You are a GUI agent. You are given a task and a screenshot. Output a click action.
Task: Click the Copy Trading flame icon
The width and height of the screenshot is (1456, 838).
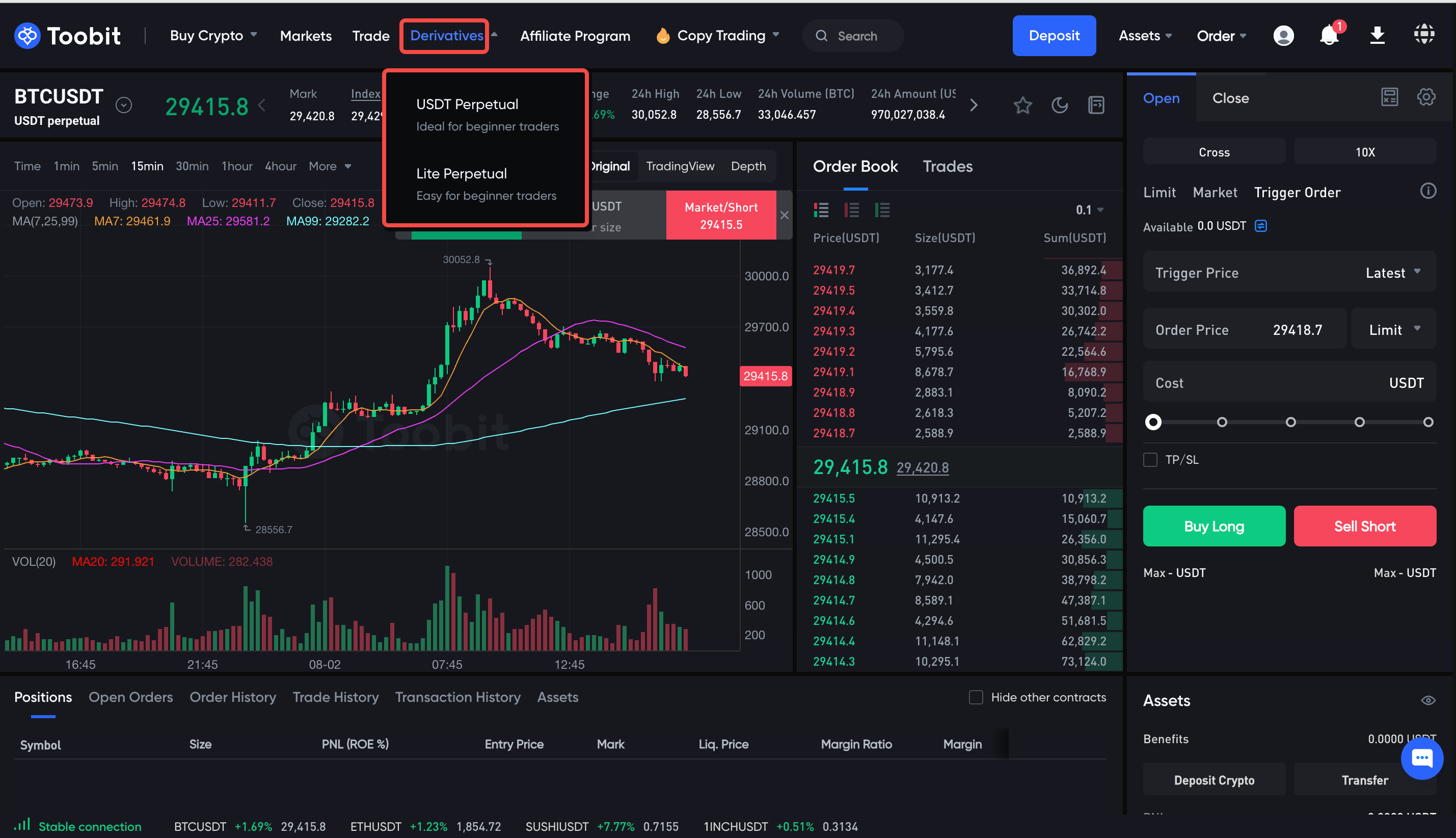(x=662, y=36)
